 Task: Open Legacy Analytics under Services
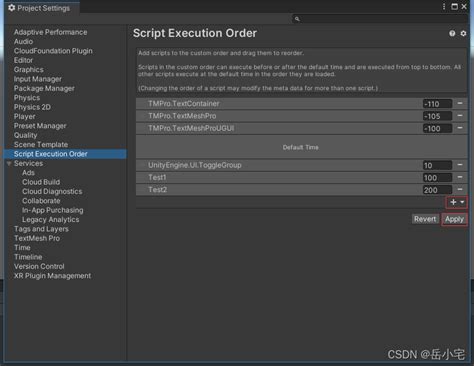point(51,219)
